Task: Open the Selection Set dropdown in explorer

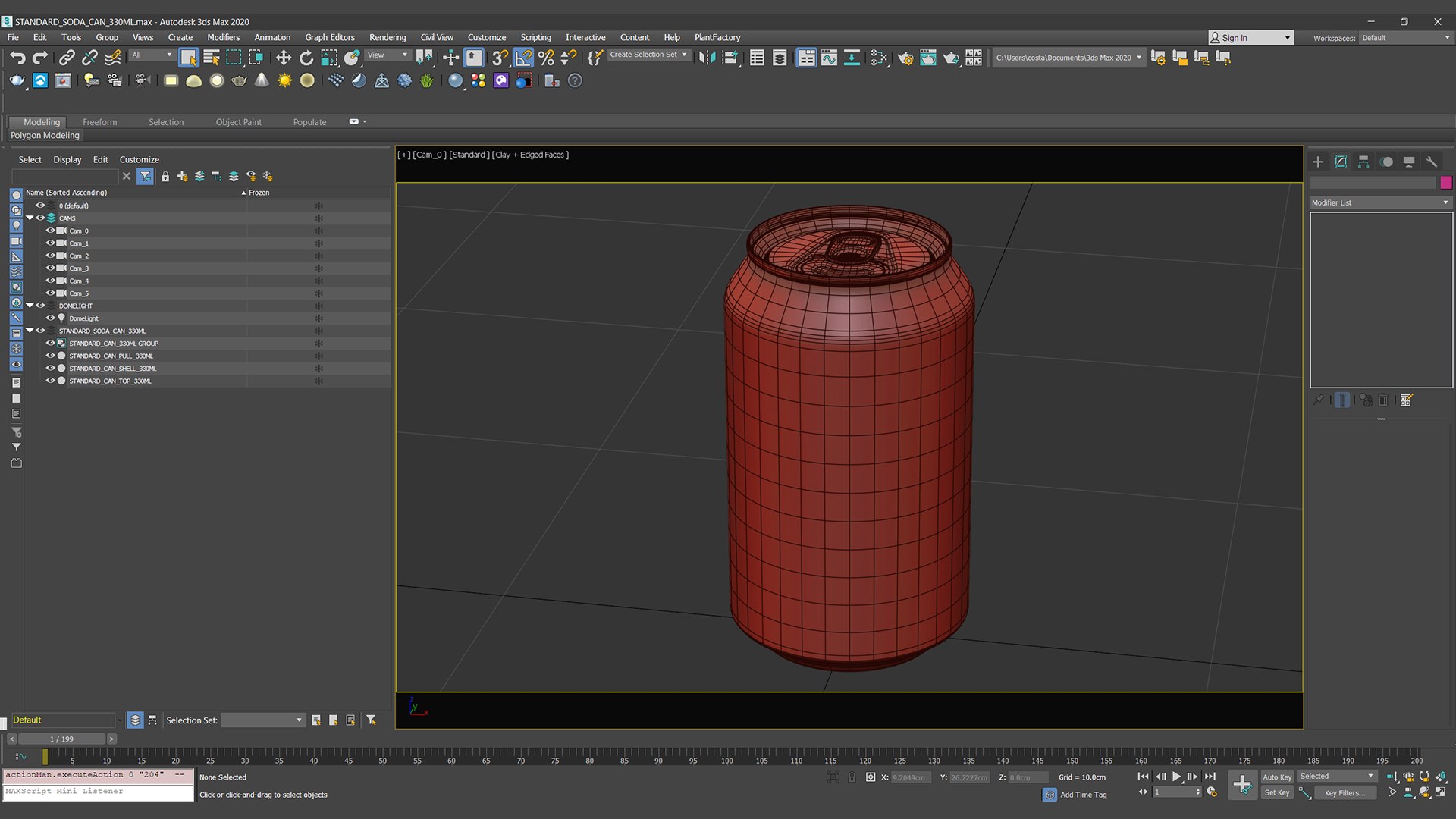Action: (x=263, y=720)
